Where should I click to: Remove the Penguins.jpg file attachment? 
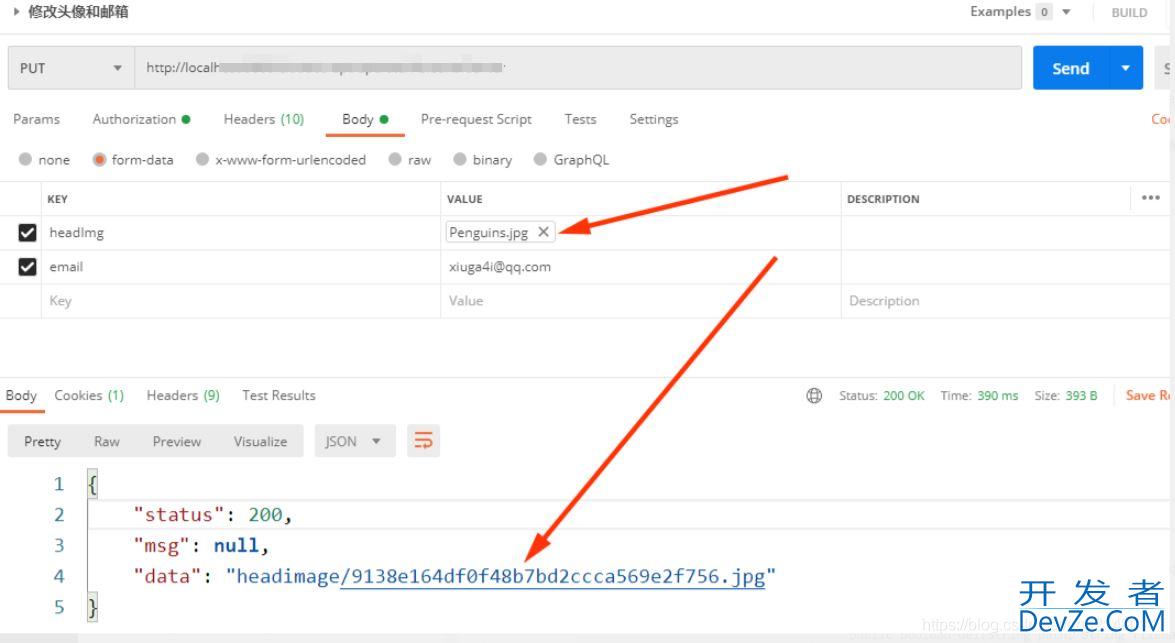tap(543, 232)
